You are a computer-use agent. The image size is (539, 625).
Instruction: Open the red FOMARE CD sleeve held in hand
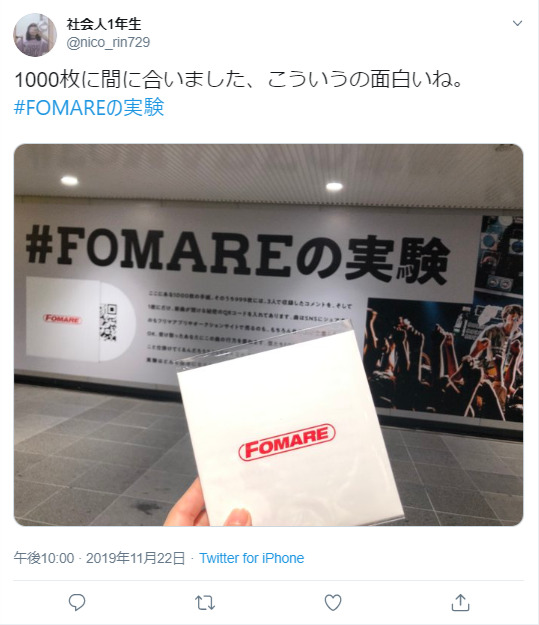click(290, 426)
